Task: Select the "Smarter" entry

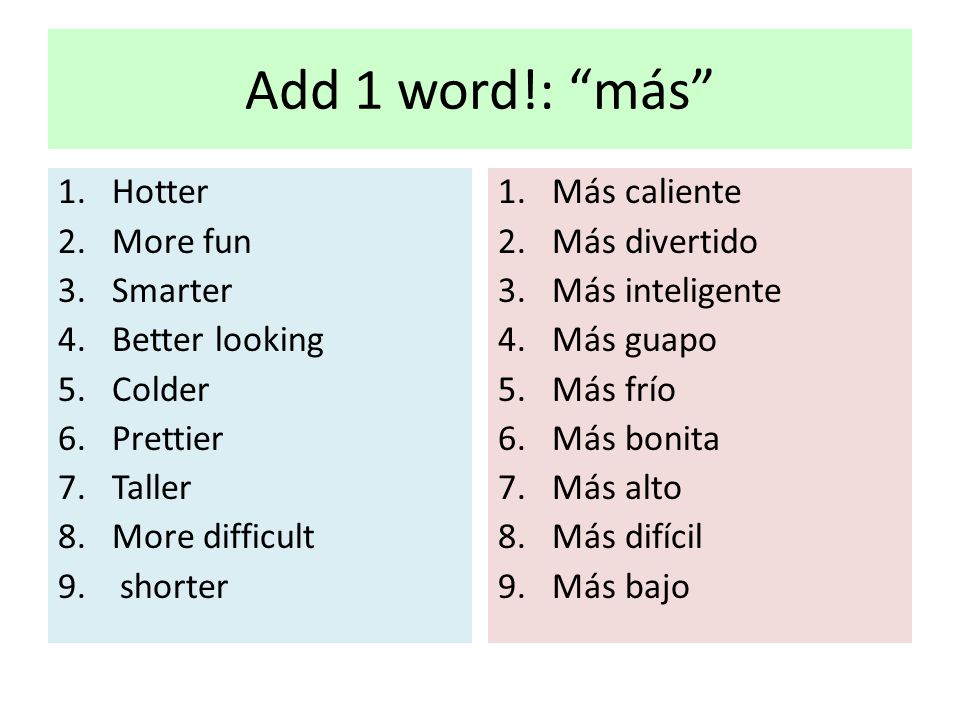Action: (x=172, y=291)
